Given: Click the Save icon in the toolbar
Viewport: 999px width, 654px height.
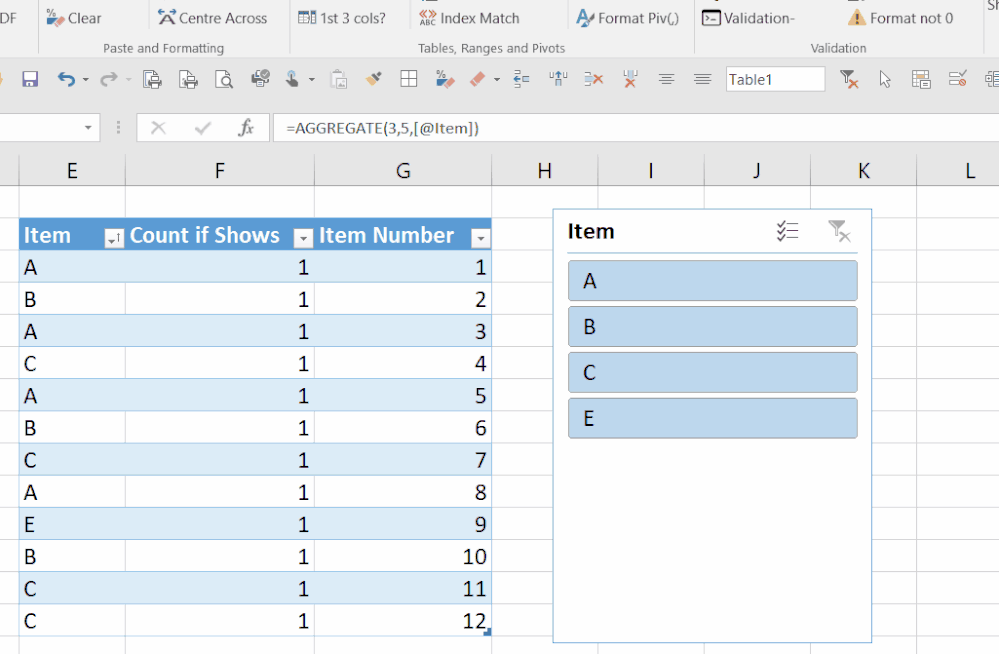Looking at the screenshot, I should 30,79.
